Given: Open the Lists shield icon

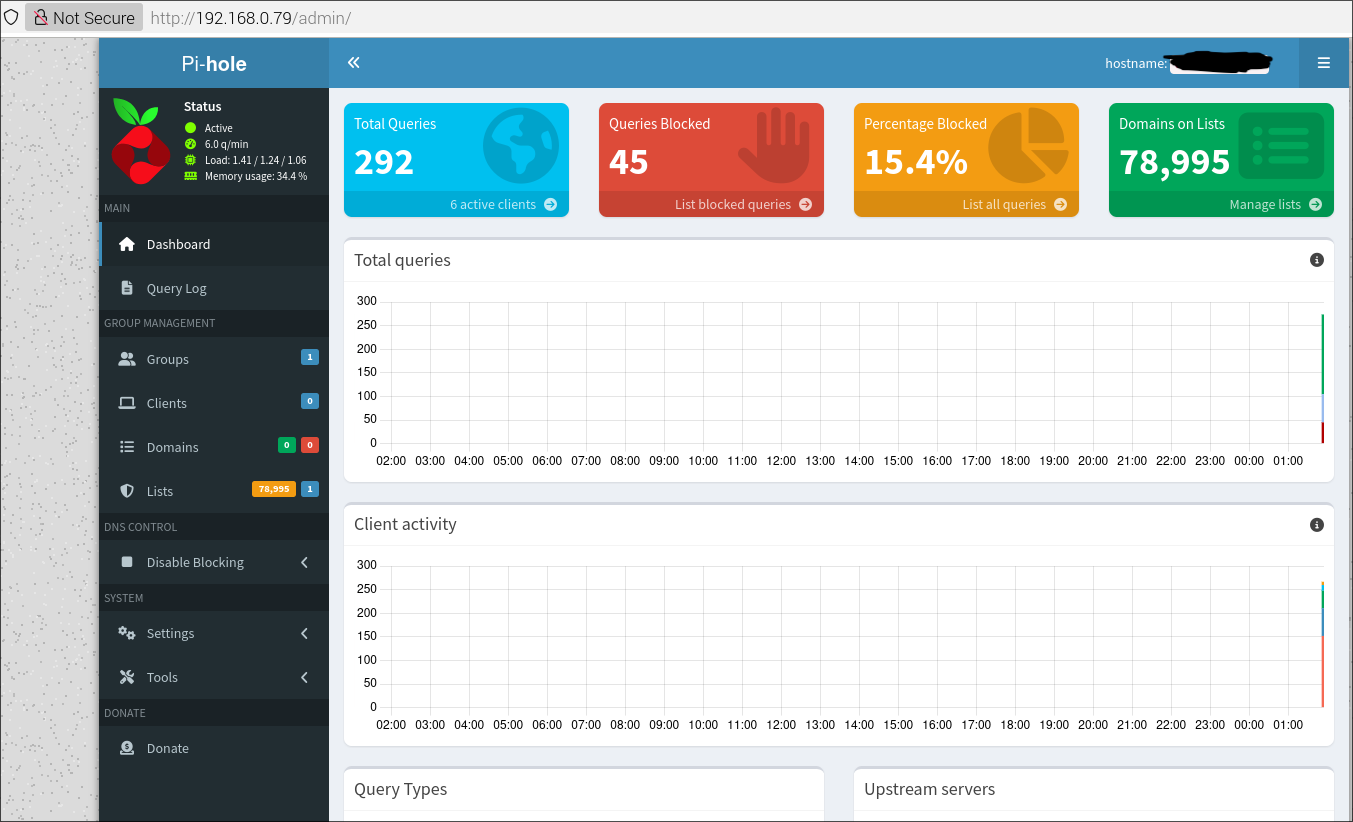Looking at the screenshot, I should 126,490.
